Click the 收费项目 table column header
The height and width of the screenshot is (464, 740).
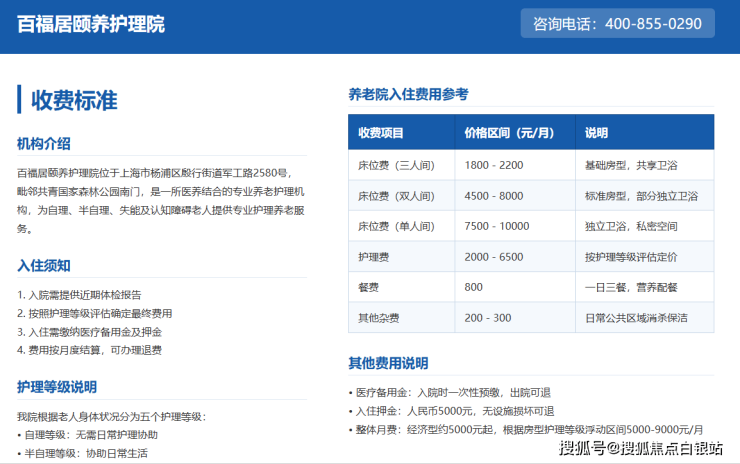coord(402,132)
